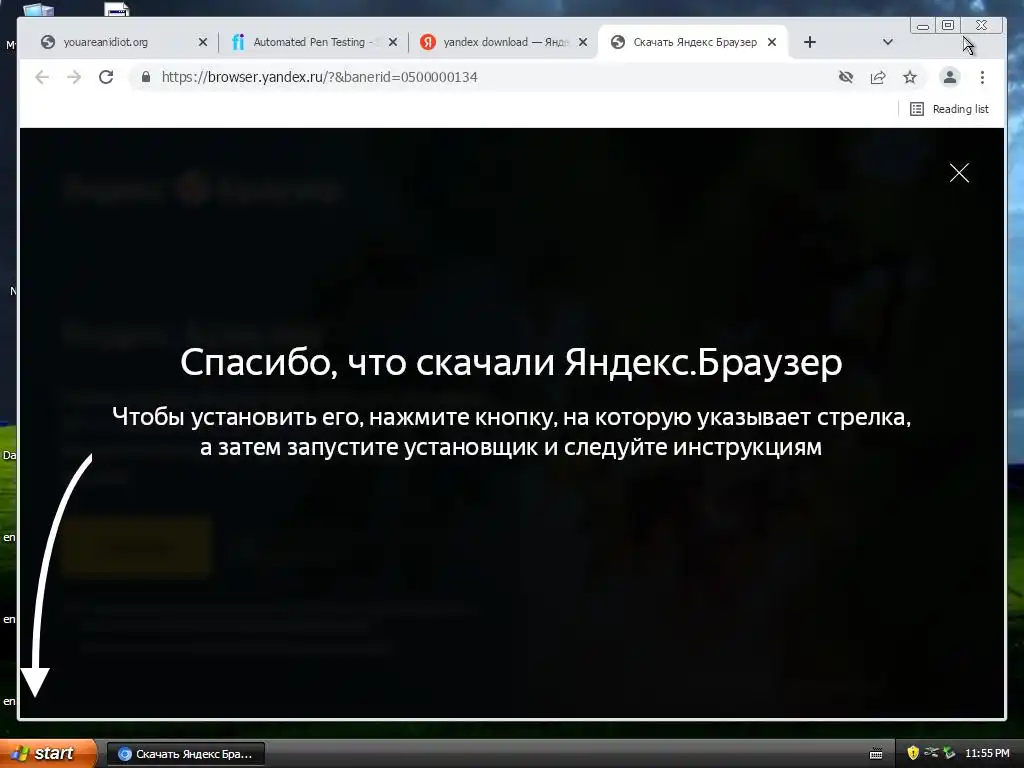Close the Automated Pen Testing tab
The width and height of the screenshot is (1024, 768).
(392, 42)
